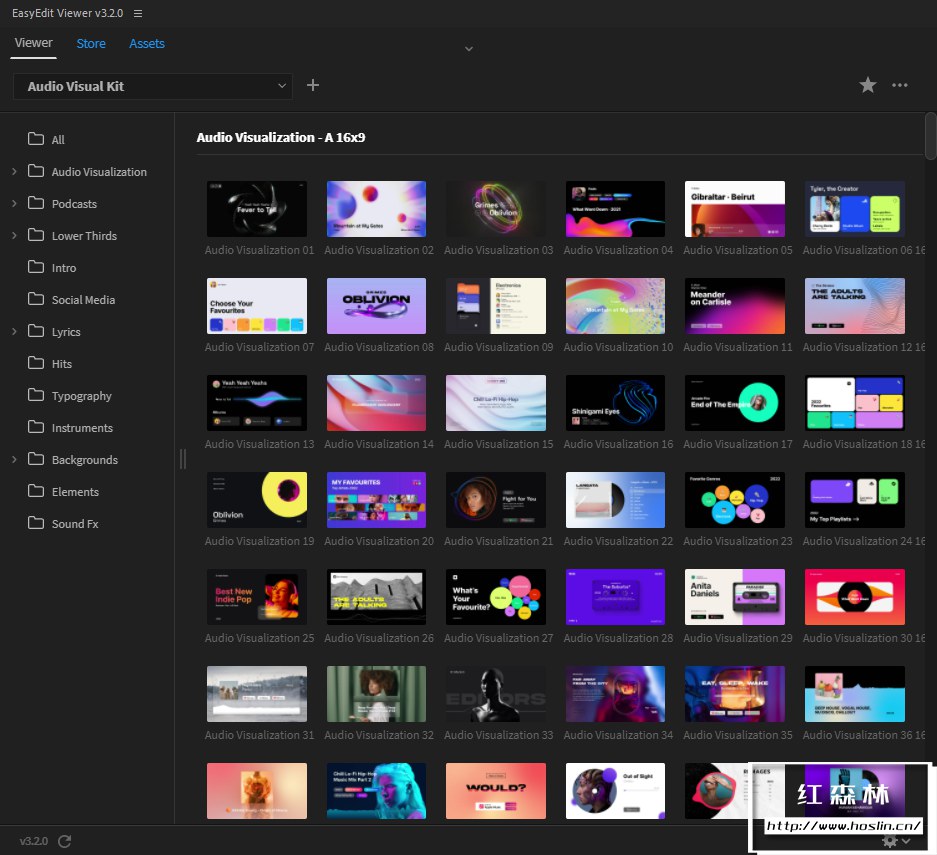
Task: Open the panel hamburger menu
Action: click(x=138, y=13)
